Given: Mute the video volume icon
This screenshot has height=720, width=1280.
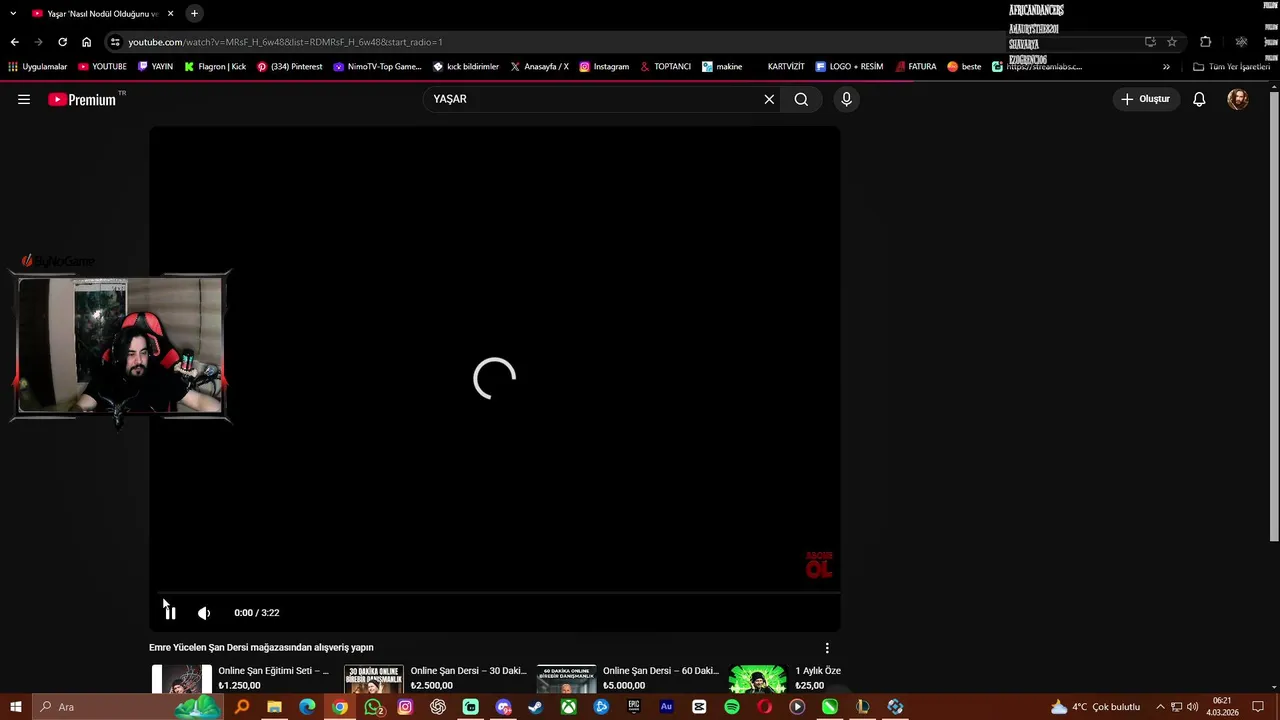Looking at the screenshot, I should point(204,613).
